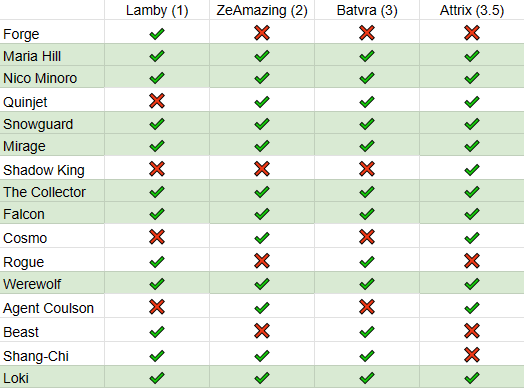
Task: Click the Loki green check under Batvra
Action: pos(367,378)
